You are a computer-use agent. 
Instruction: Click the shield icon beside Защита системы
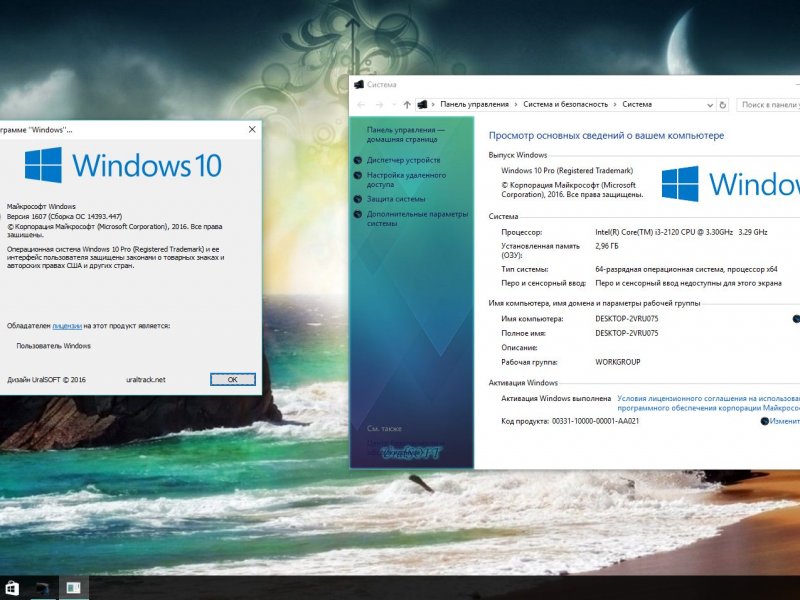point(358,199)
